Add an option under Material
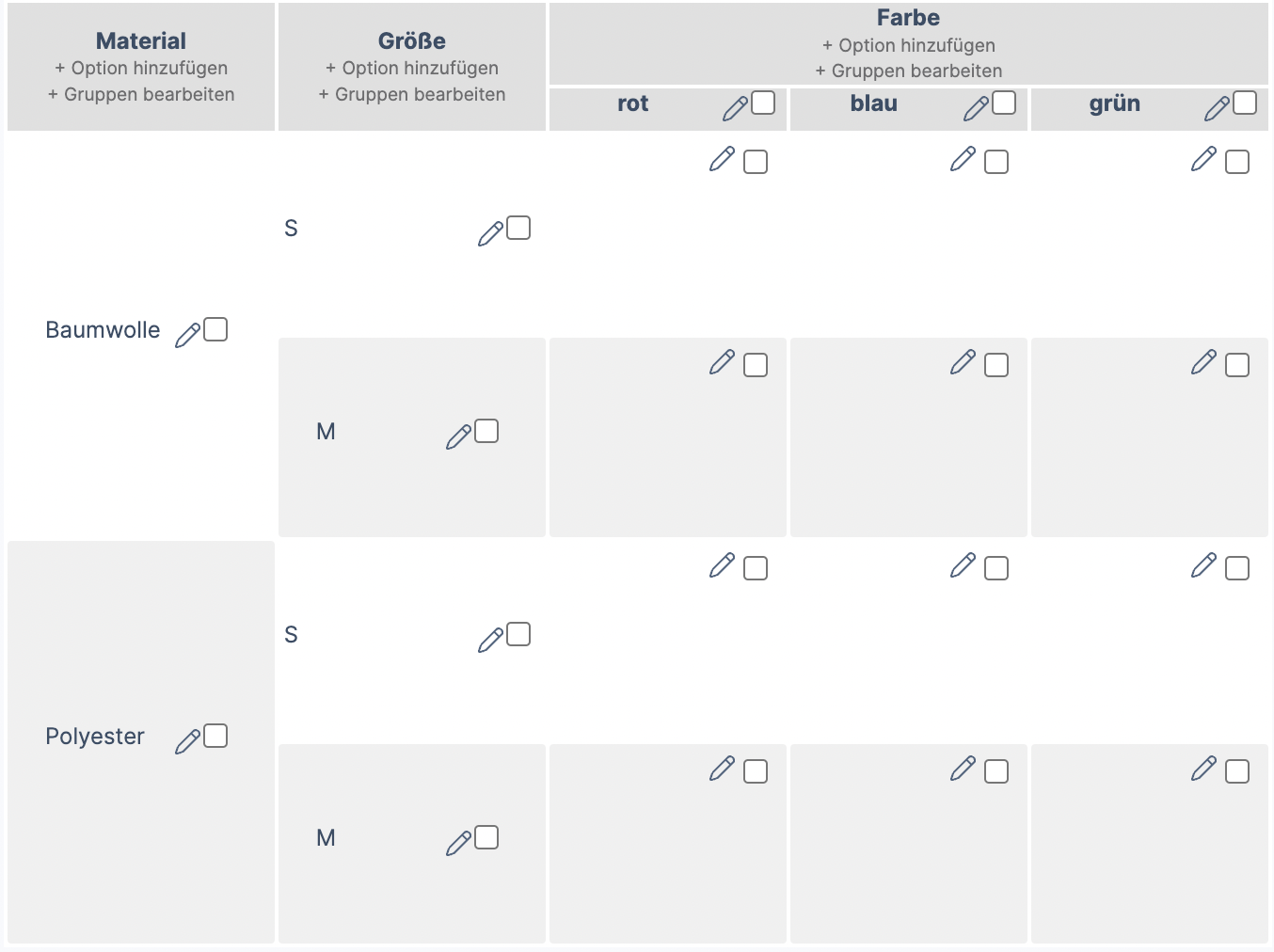 (x=141, y=68)
